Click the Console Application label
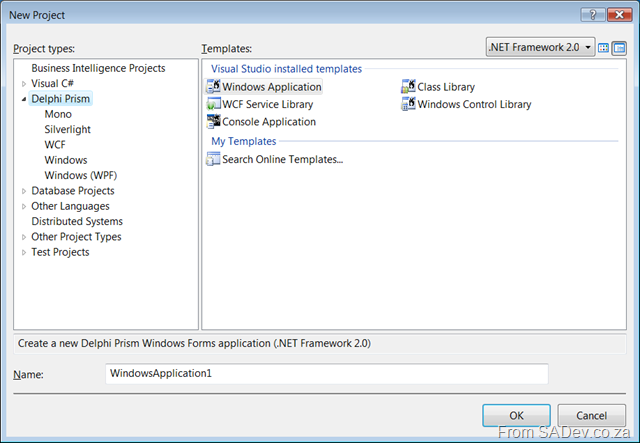The height and width of the screenshot is (443, 640). tap(269, 122)
